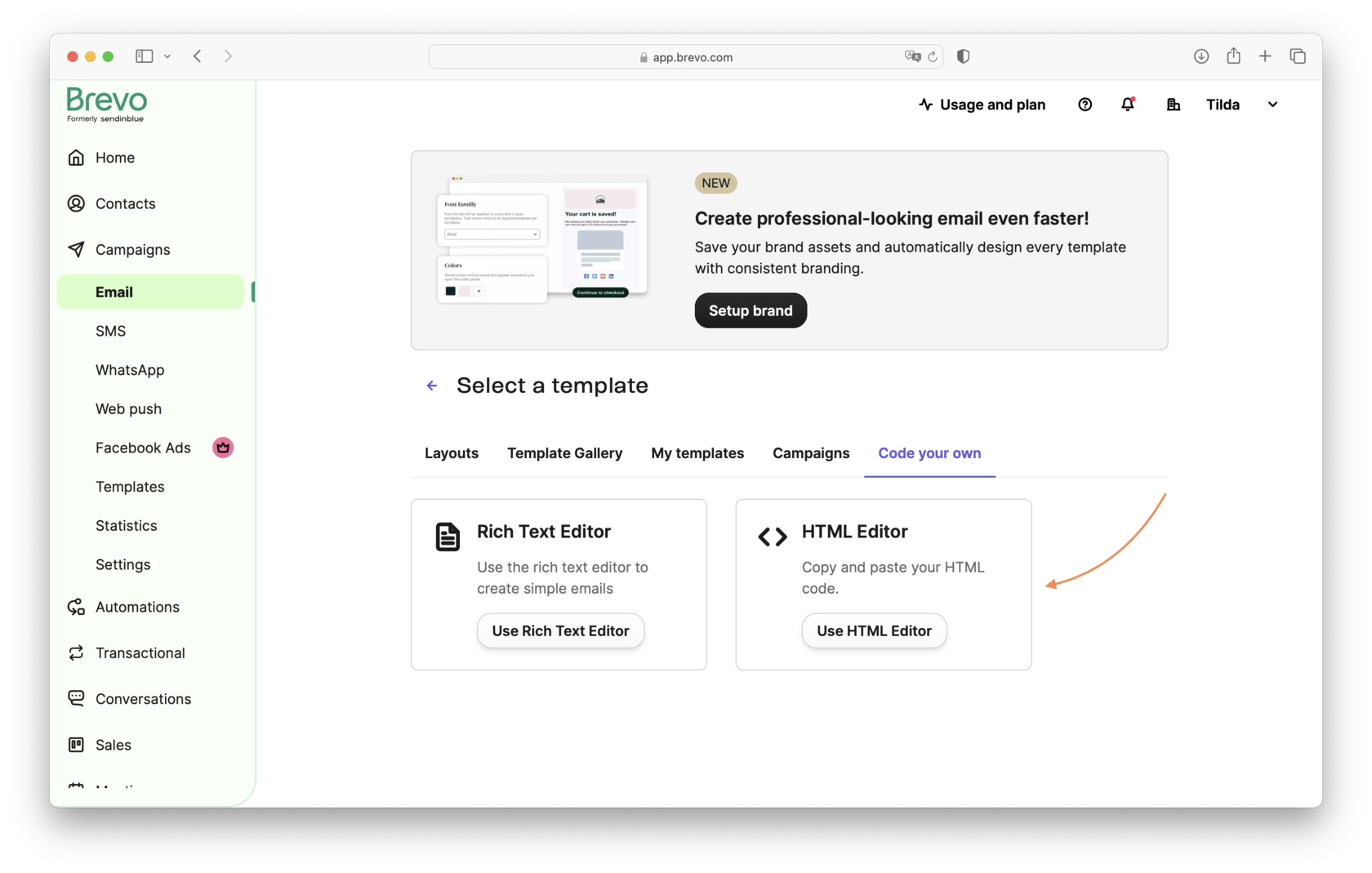Reload the page with the refresh icon

pyautogui.click(x=933, y=56)
